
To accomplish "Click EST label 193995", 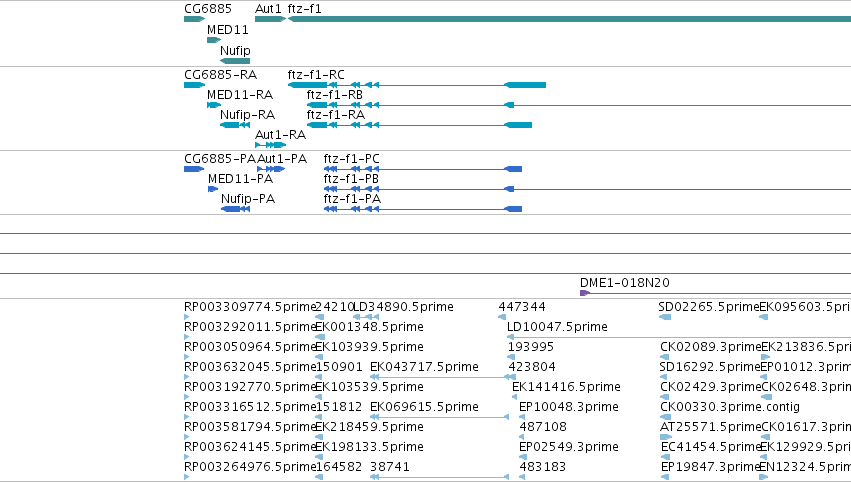I will tap(530, 347).
